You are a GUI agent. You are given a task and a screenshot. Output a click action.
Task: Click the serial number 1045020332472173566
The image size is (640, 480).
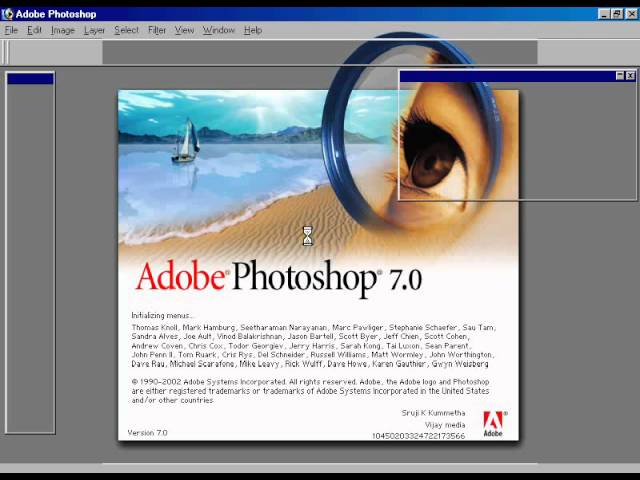click(x=418, y=436)
